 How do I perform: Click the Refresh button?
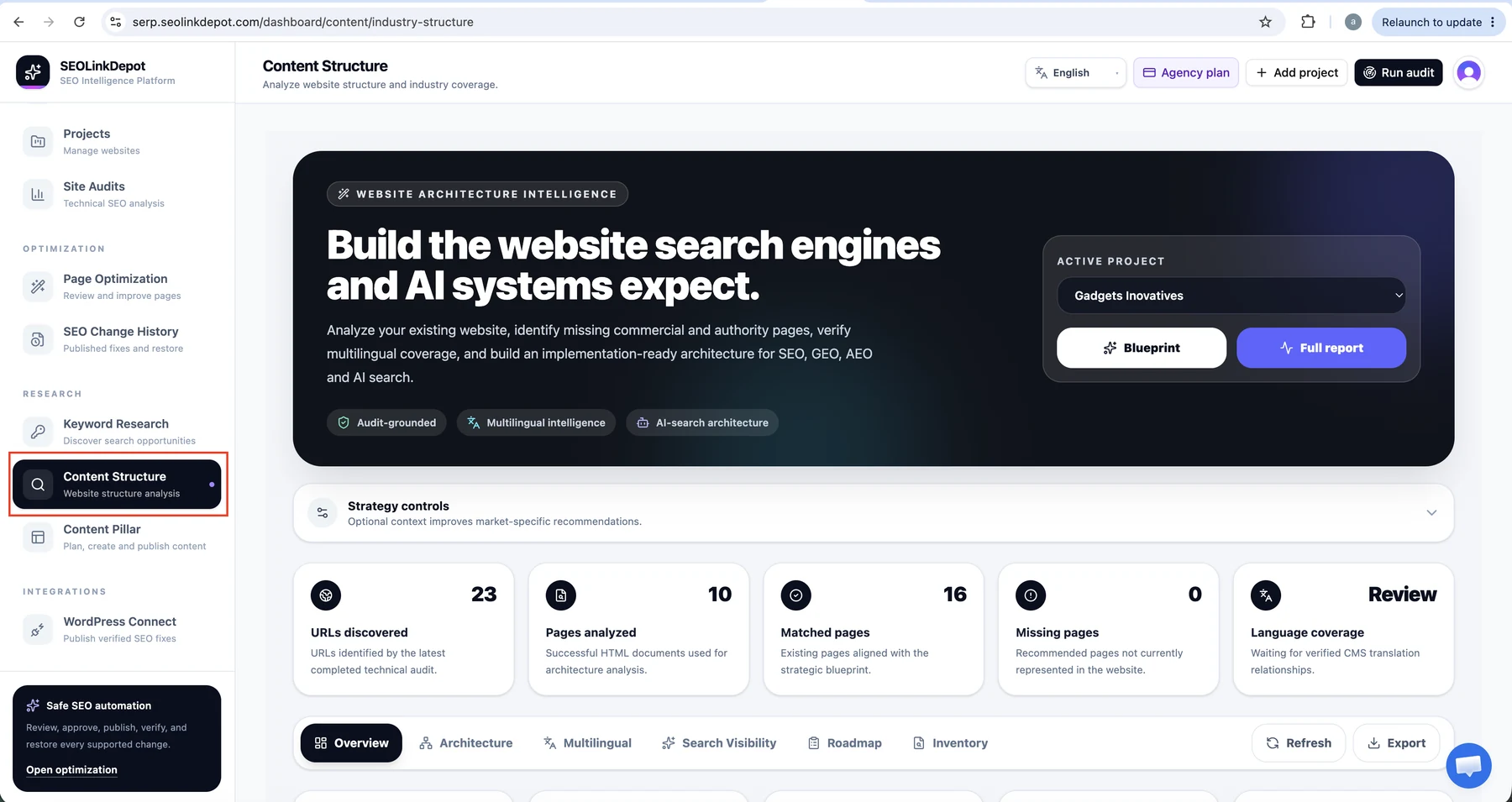point(1299,743)
